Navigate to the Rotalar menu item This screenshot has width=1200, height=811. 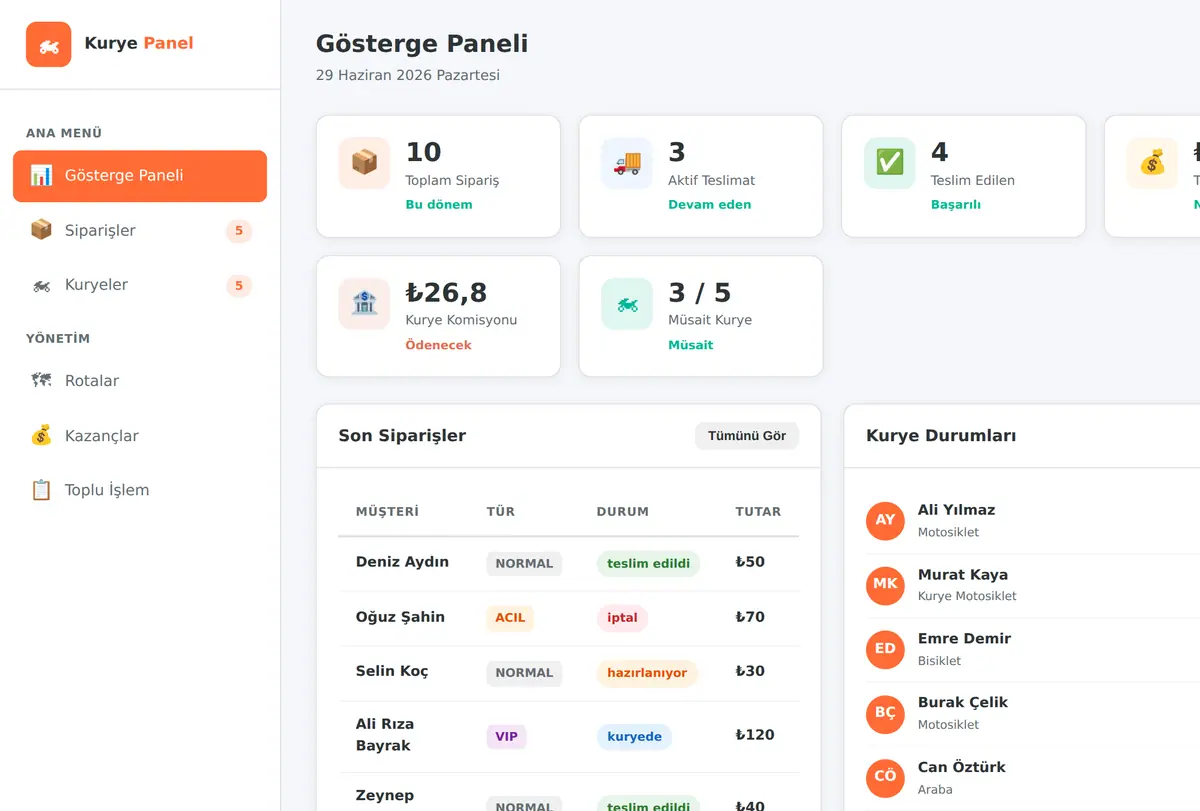140,381
